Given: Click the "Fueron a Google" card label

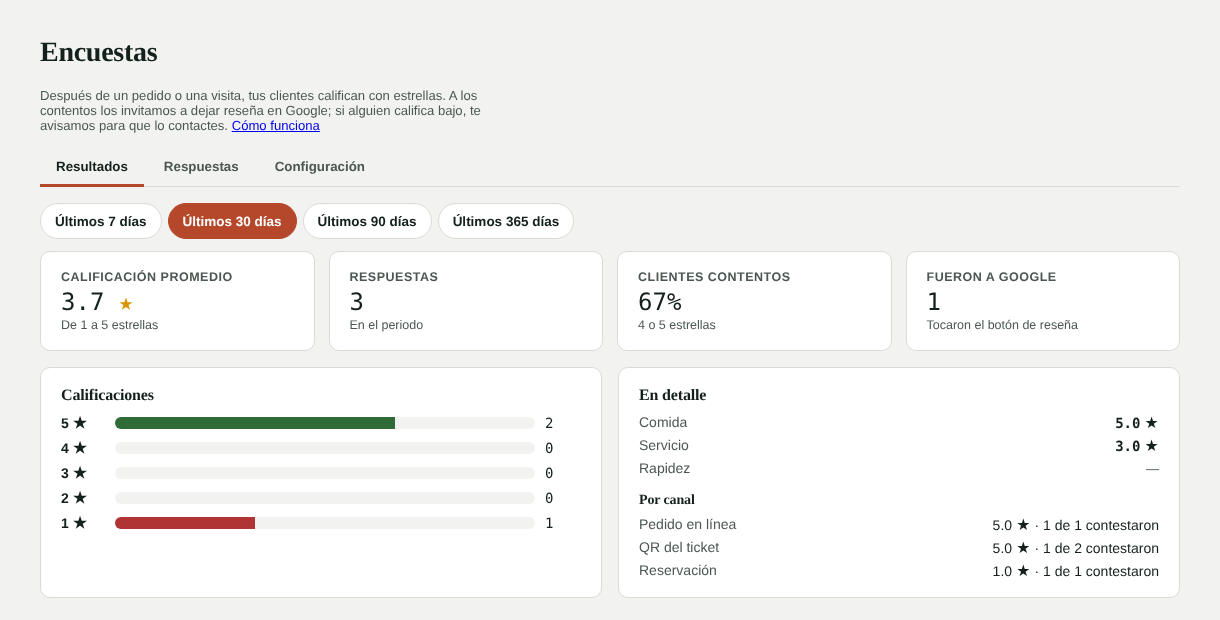Looking at the screenshot, I should 991,277.
